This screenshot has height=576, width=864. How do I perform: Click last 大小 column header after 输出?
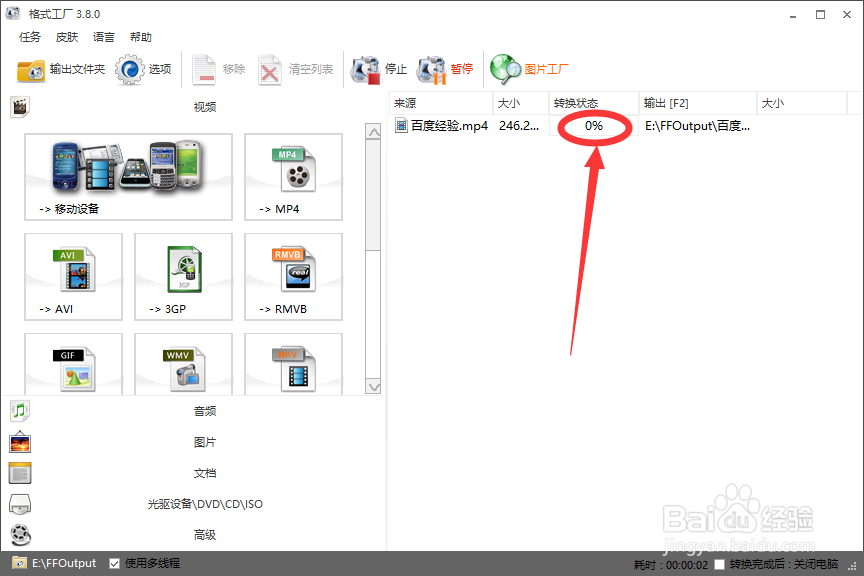point(802,103)
